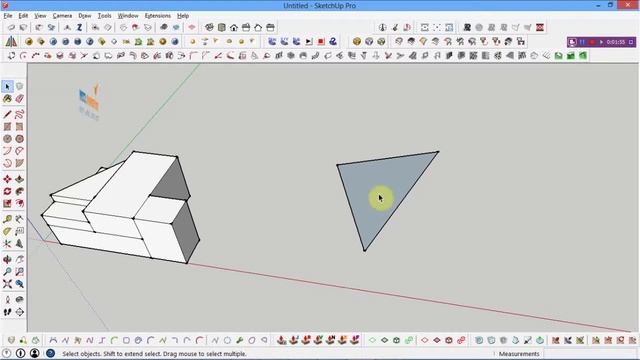The height and width of the screenshot is (360, 640).
Task: Select the Tape Measure tool
Action: 7,219
